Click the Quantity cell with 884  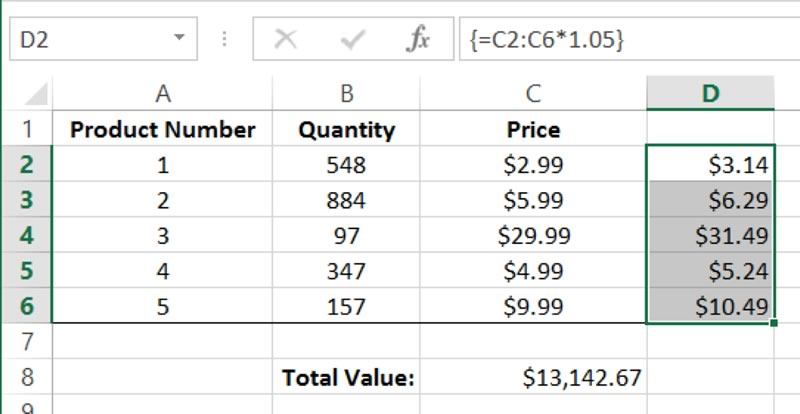point(347,201)
